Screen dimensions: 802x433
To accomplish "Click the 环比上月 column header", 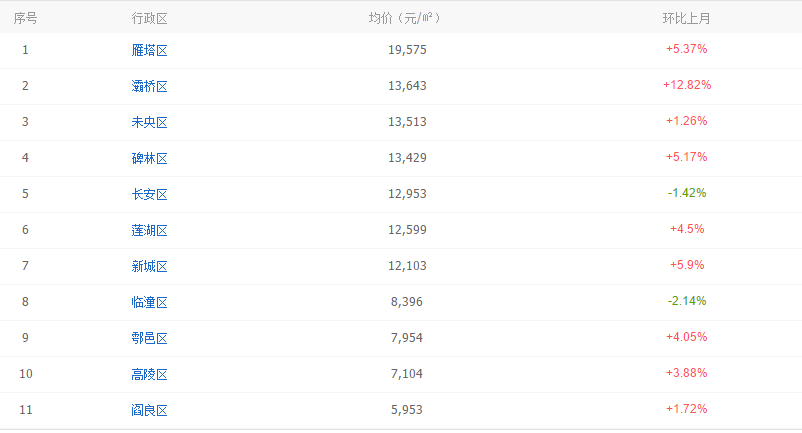I will pos(686,18).
